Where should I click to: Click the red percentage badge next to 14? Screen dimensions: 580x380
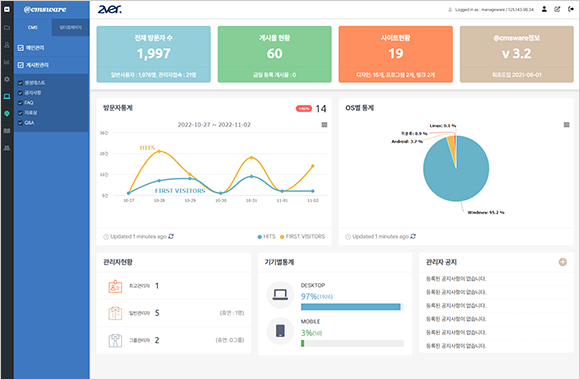(304, 108)
